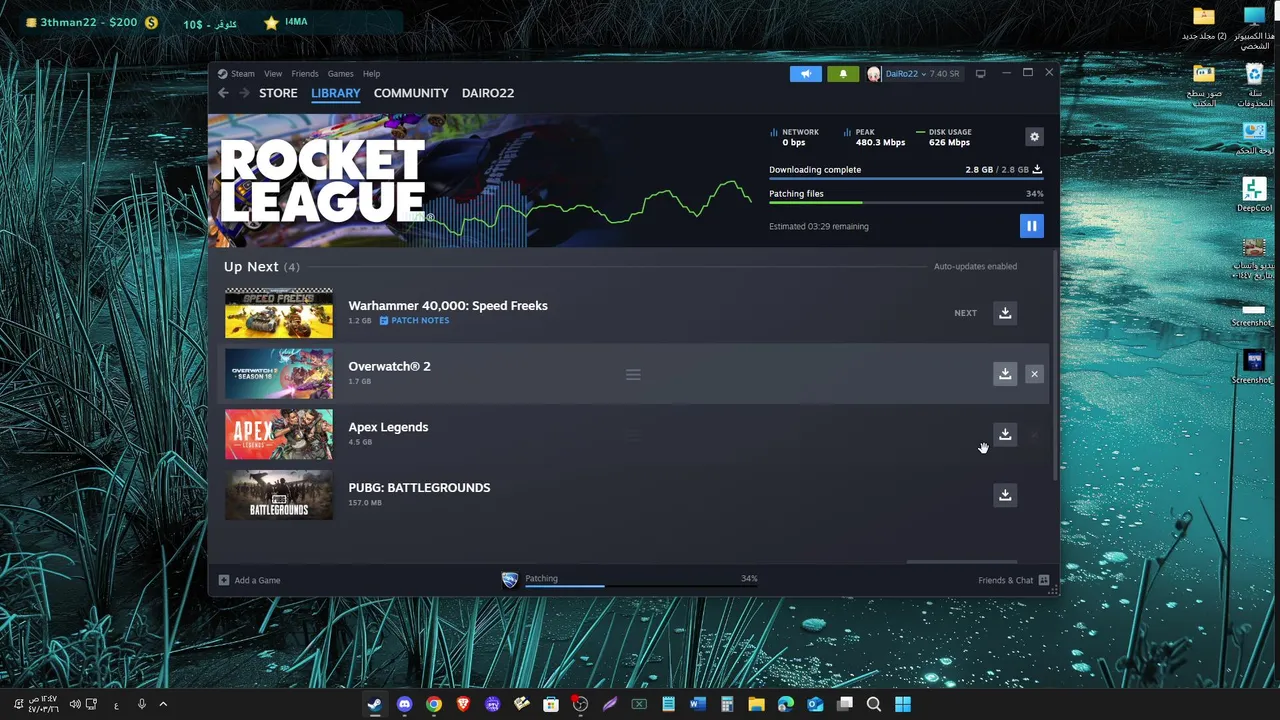Open Brave browser from the taskbar
Viewport: 1280px width, 720px height.
[x=463, y=704]
